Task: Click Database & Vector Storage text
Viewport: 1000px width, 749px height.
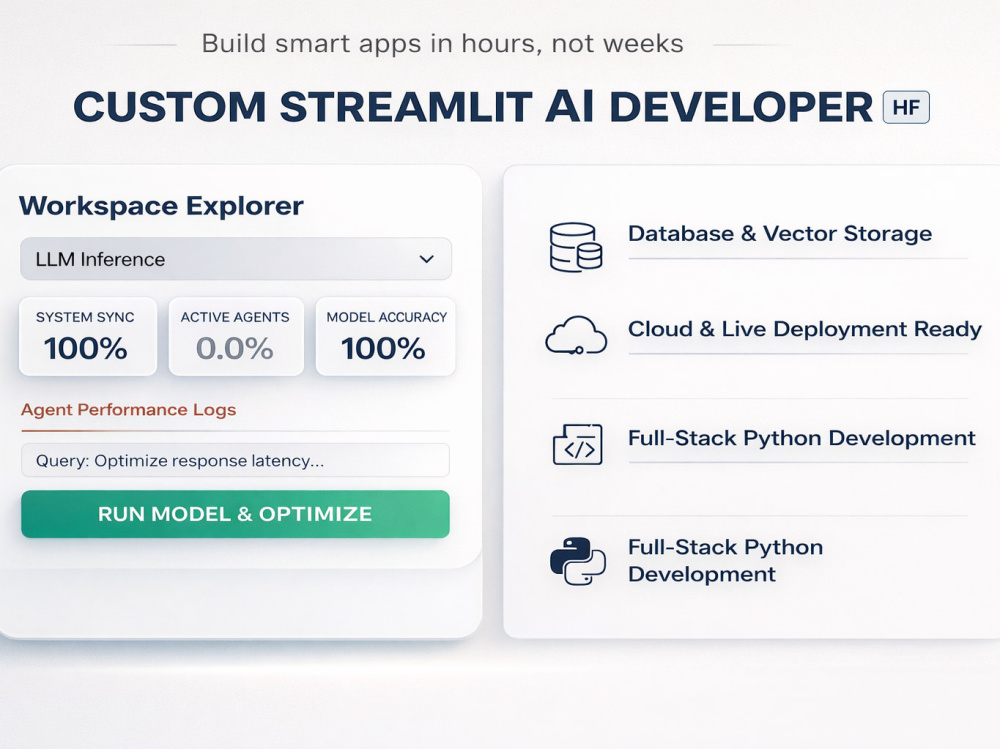Action: (x=780, y=234)
